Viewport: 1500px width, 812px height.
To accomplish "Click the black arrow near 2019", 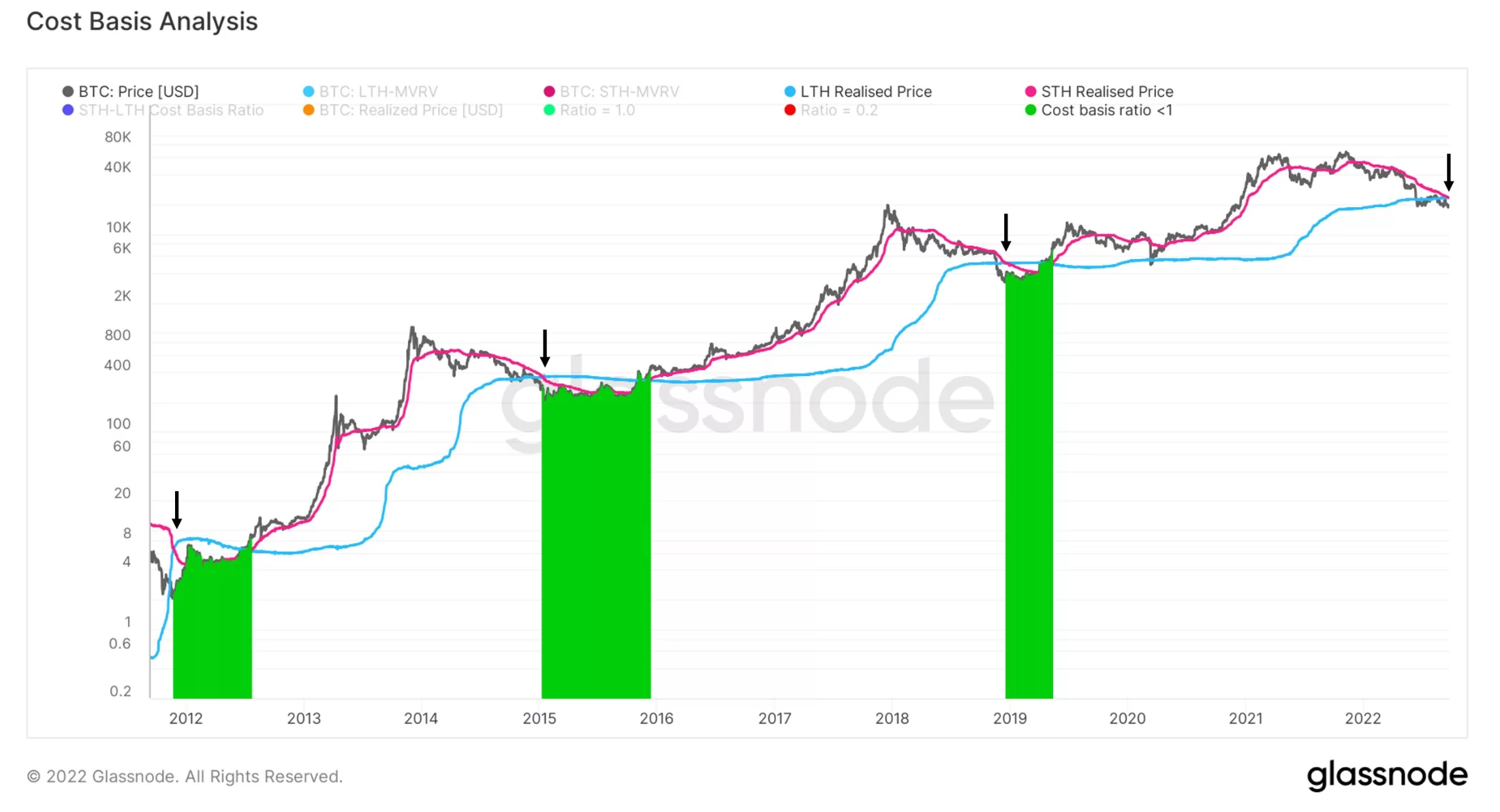I will click(x=1006, y=232).
